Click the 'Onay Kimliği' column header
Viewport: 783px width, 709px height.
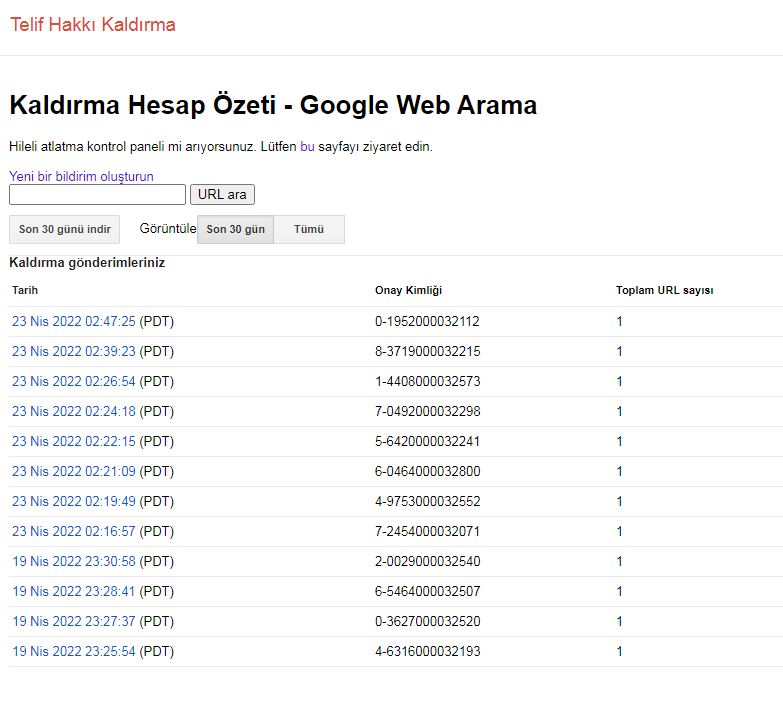408,290
